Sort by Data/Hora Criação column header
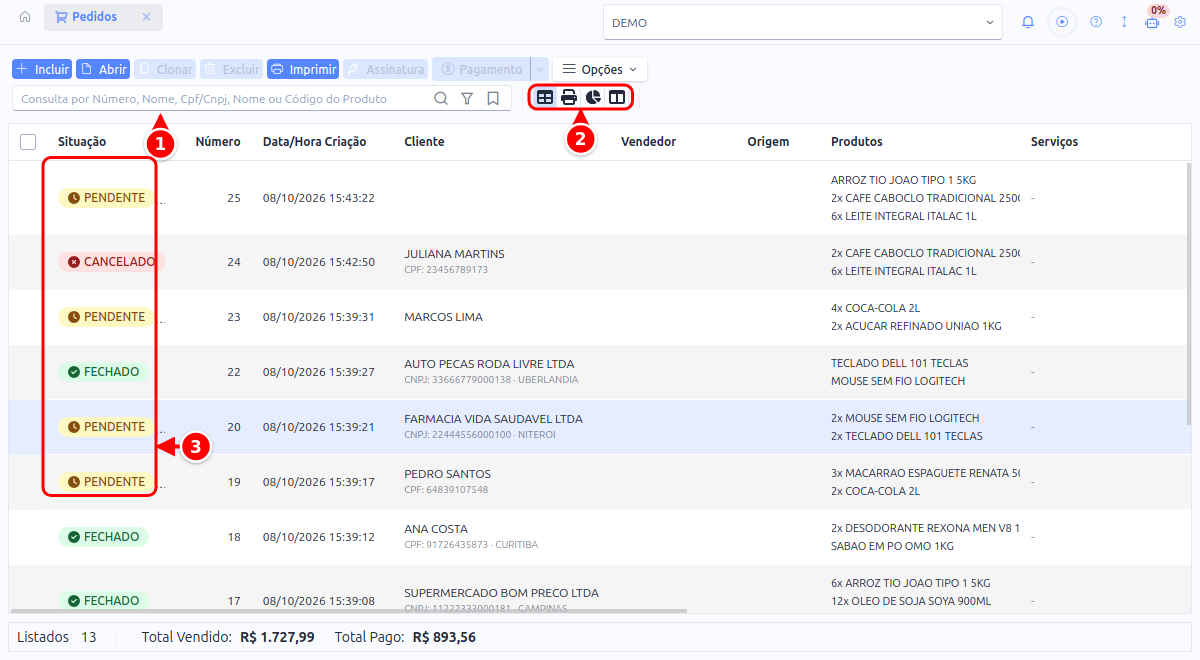This screenshot has height=660, width=1200. pyautogui.click(x=315, y=142)
